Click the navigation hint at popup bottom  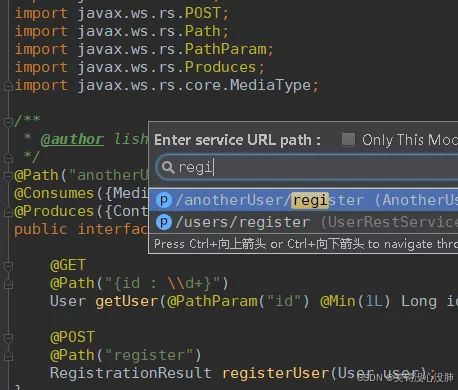pos(306,244)
